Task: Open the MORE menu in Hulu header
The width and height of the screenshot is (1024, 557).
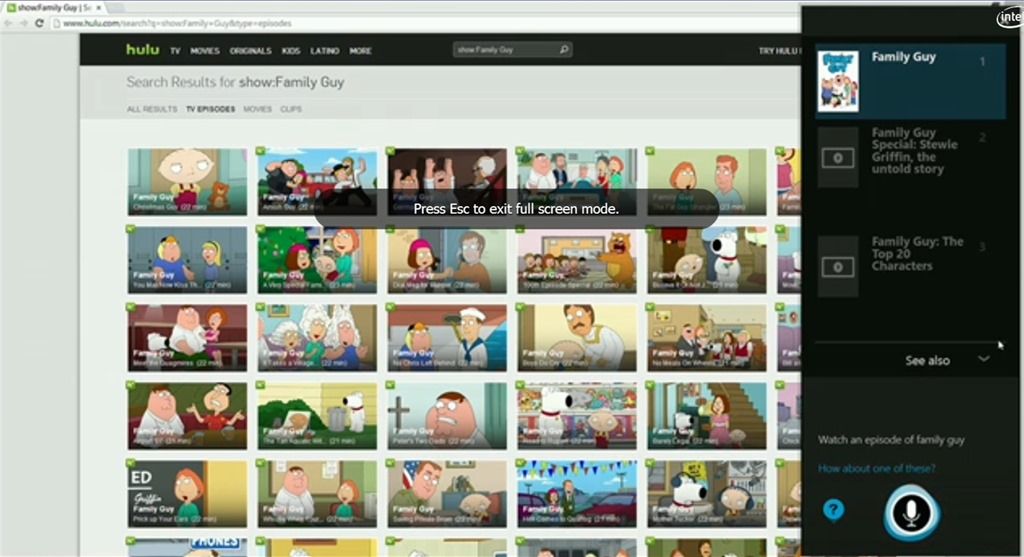Action: [360, 51]
